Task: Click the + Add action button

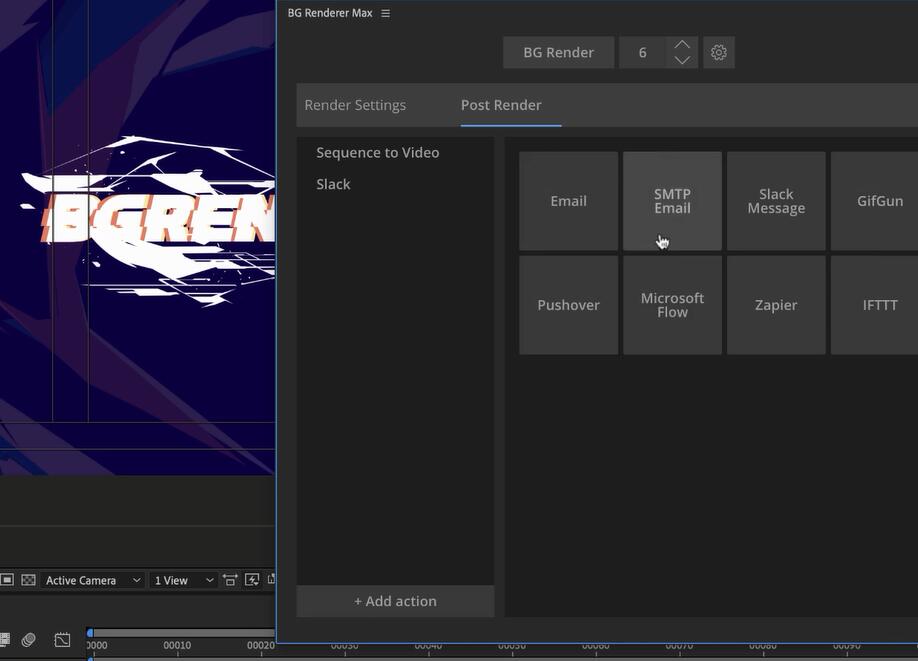Action: click(x=395, y=601)
